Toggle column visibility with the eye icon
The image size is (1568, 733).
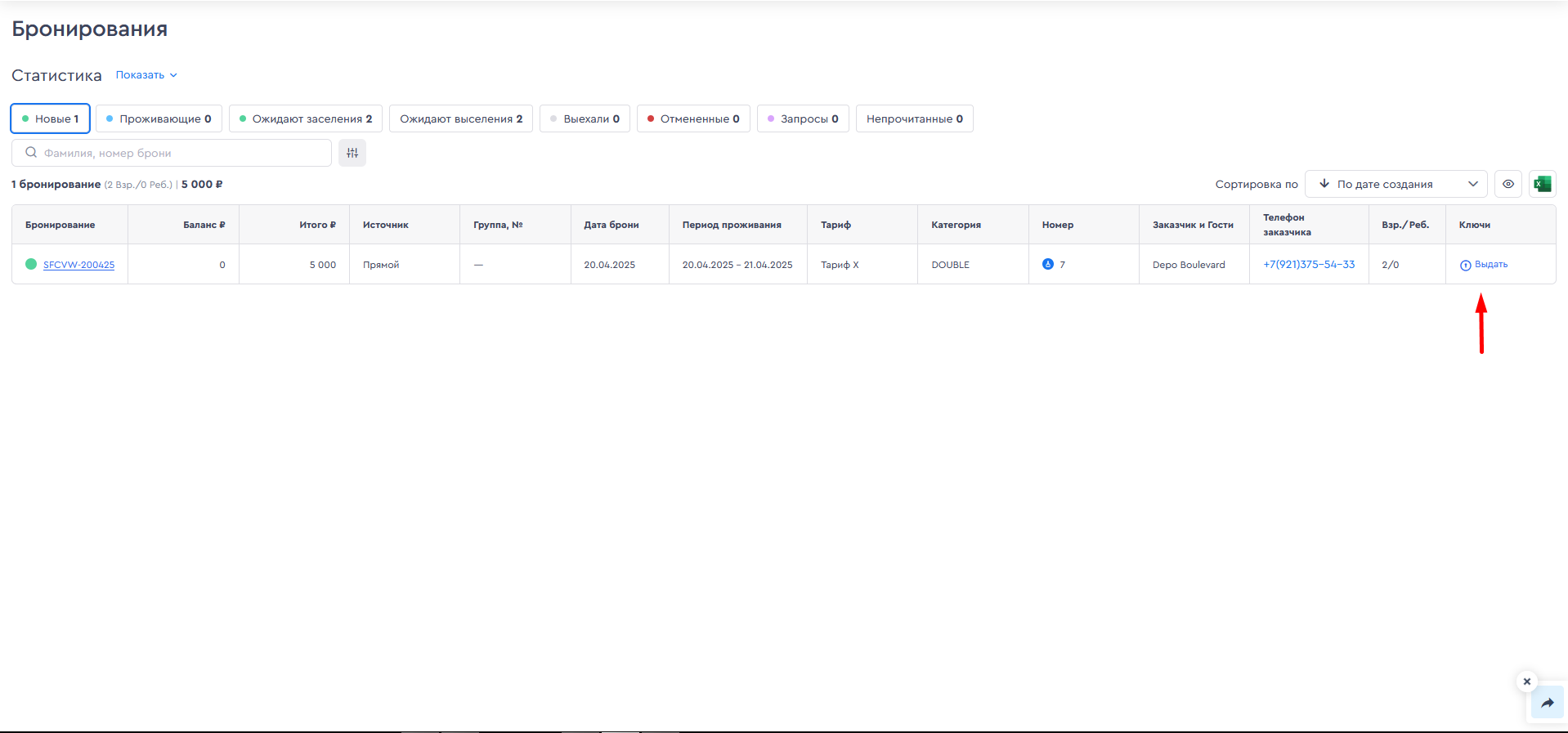tap(1508, 184)
